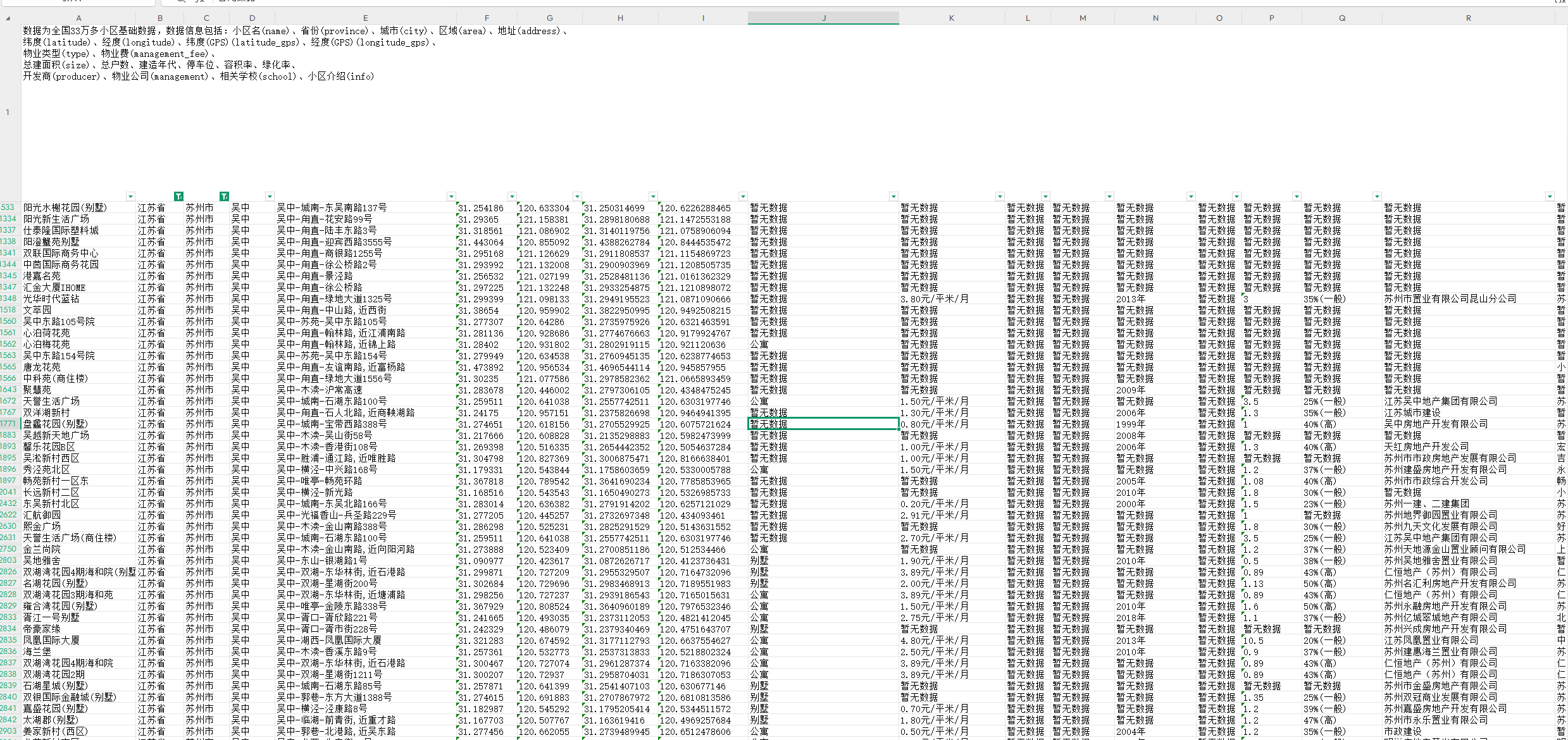Expand the filter dropdown in column J
The height and width of the screenshot is (740, 1568).
[893, 197]
